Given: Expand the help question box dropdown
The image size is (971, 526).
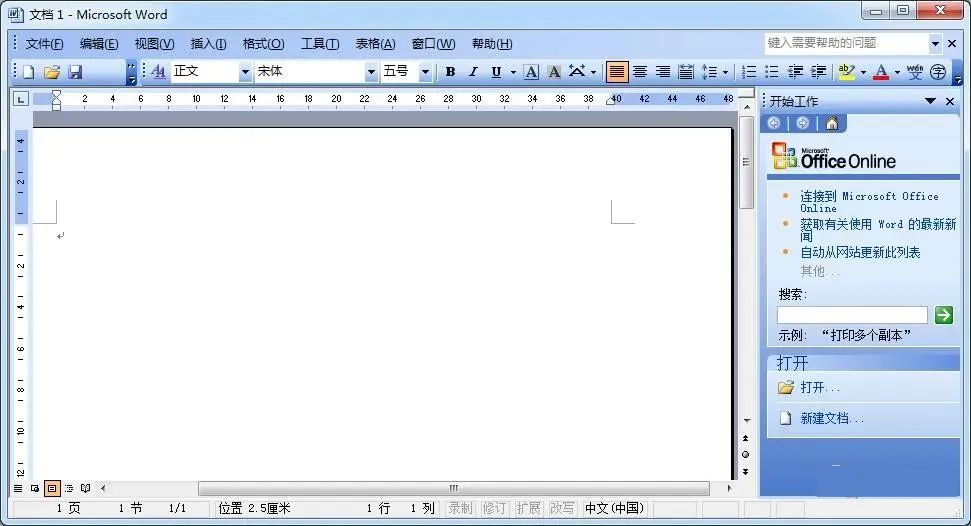Looking at the screenshot, I should tap(935, 44).
